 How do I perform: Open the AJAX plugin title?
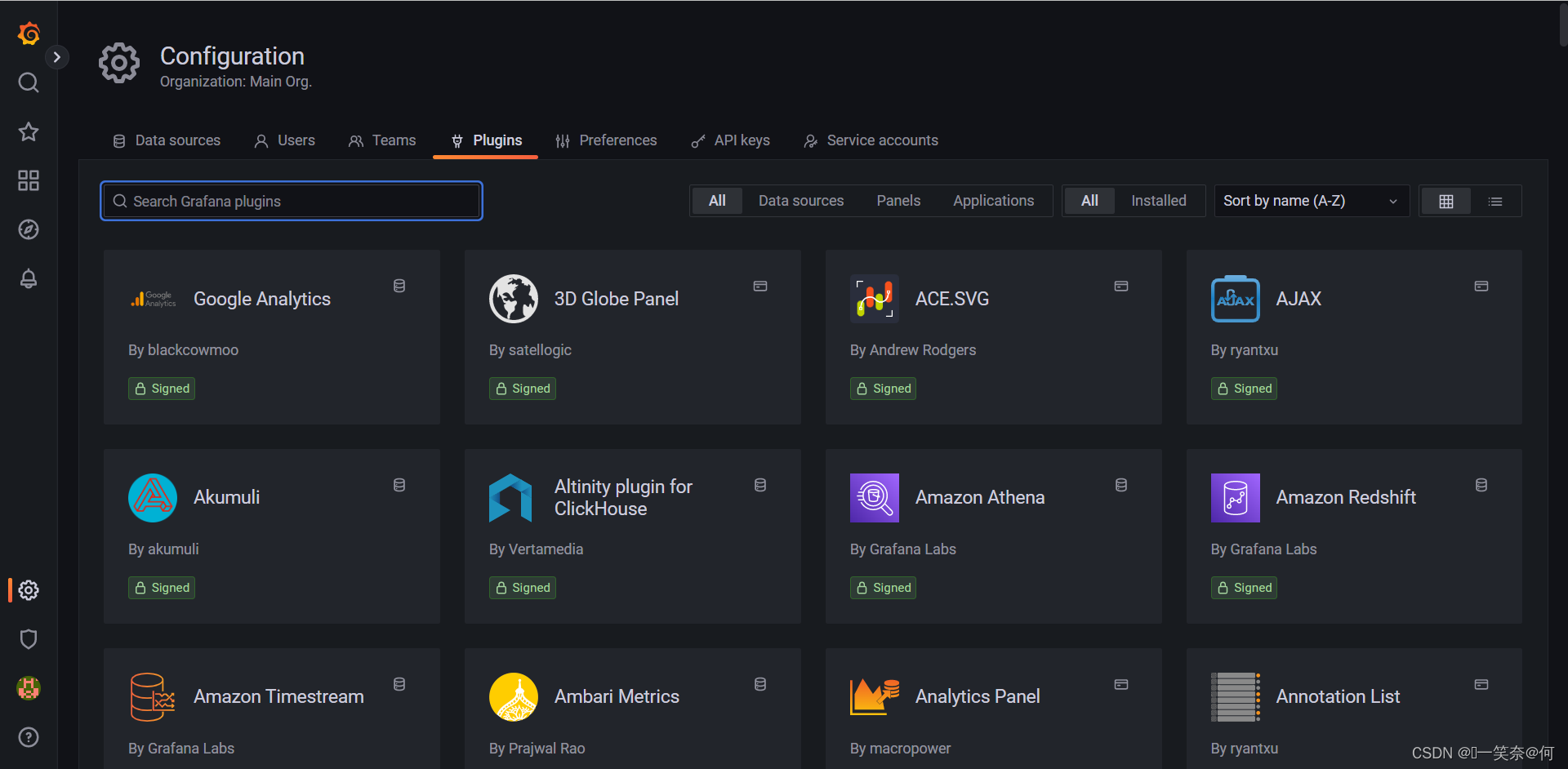click(1298, 299)
